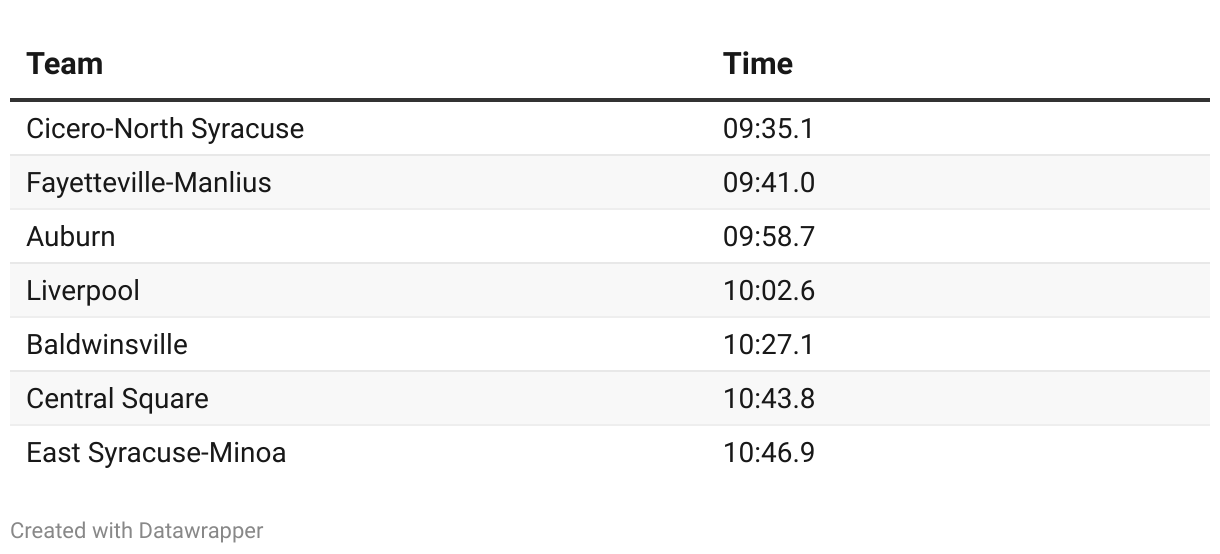Click the Team column header

(65, 64)
